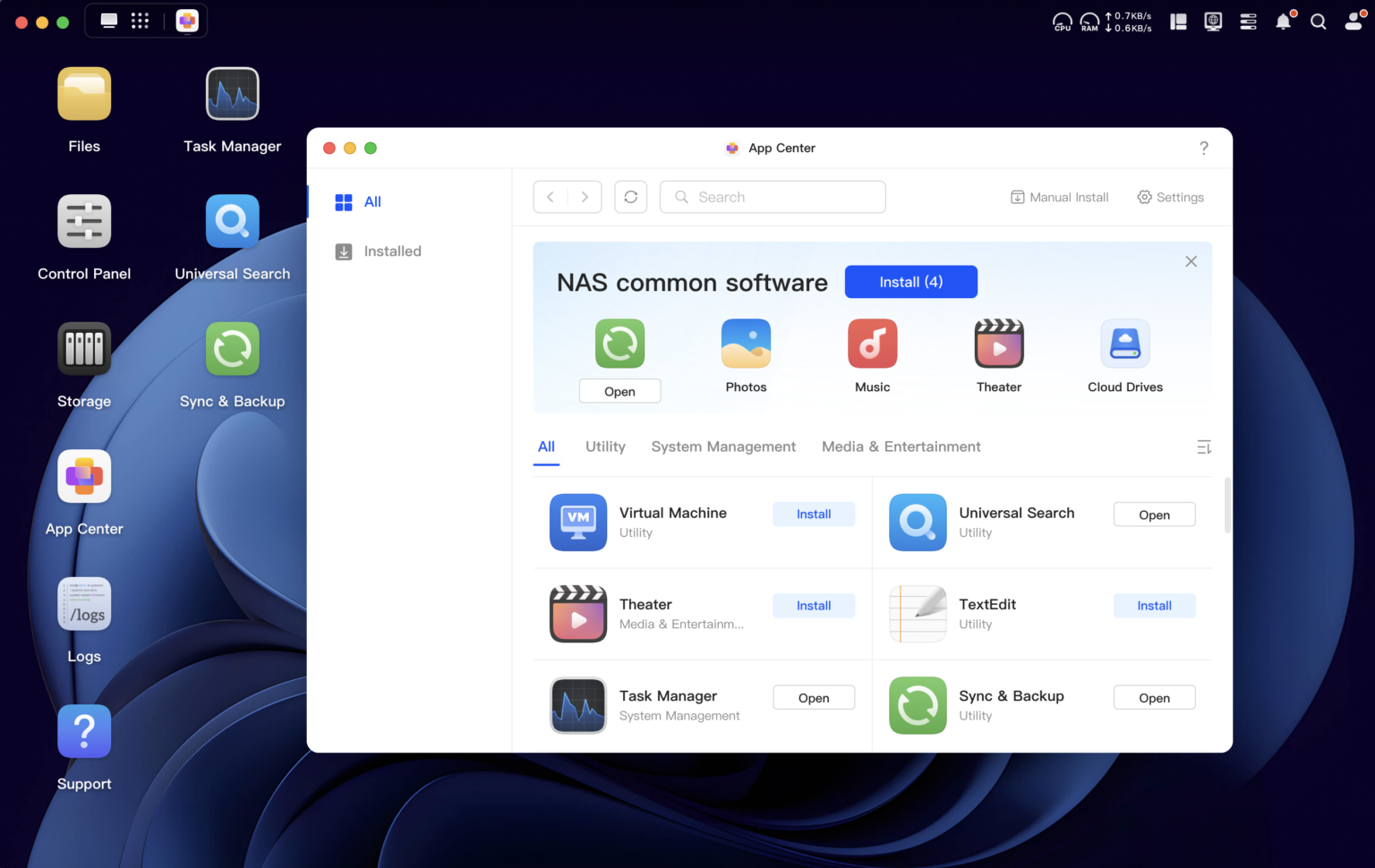Refresh the App Center list
Viewport: 1375px width, 868px height.
[x=631, y=197]
